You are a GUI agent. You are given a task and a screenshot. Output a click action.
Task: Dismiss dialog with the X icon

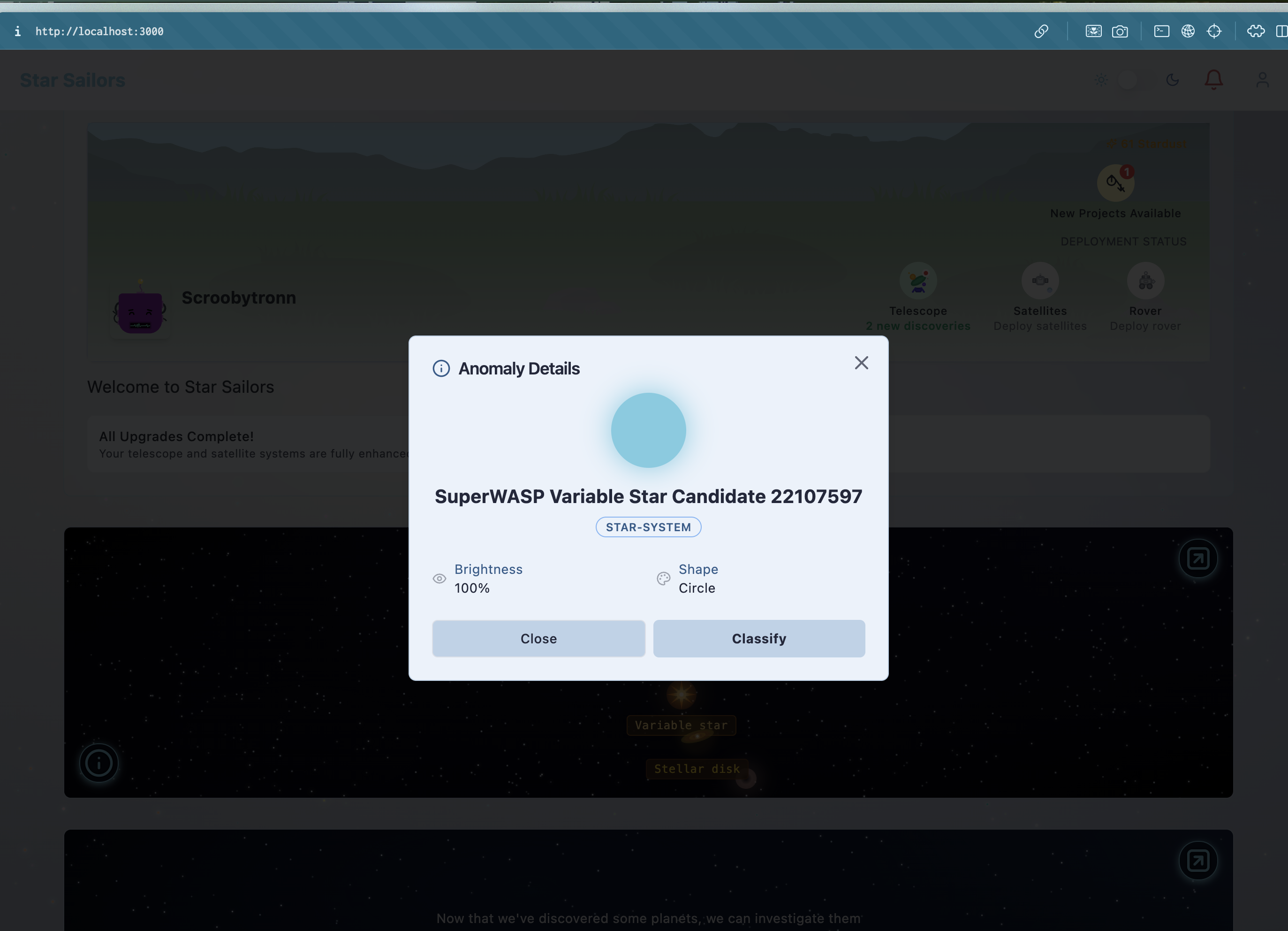click(x=861, y=363)
